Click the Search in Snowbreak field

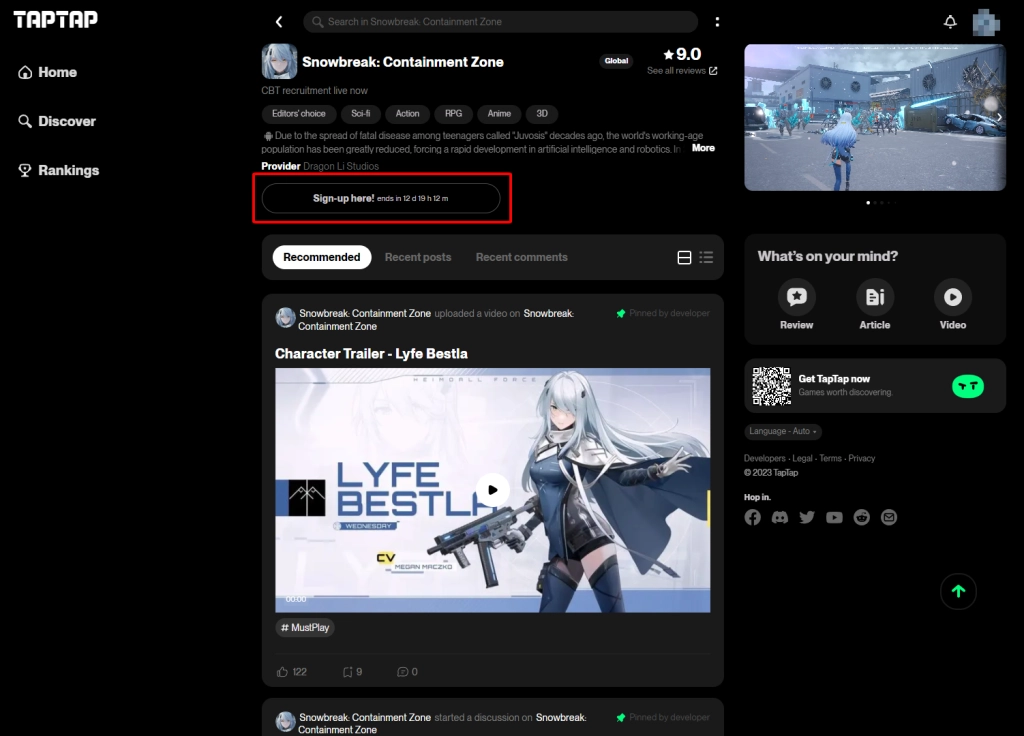500,22
